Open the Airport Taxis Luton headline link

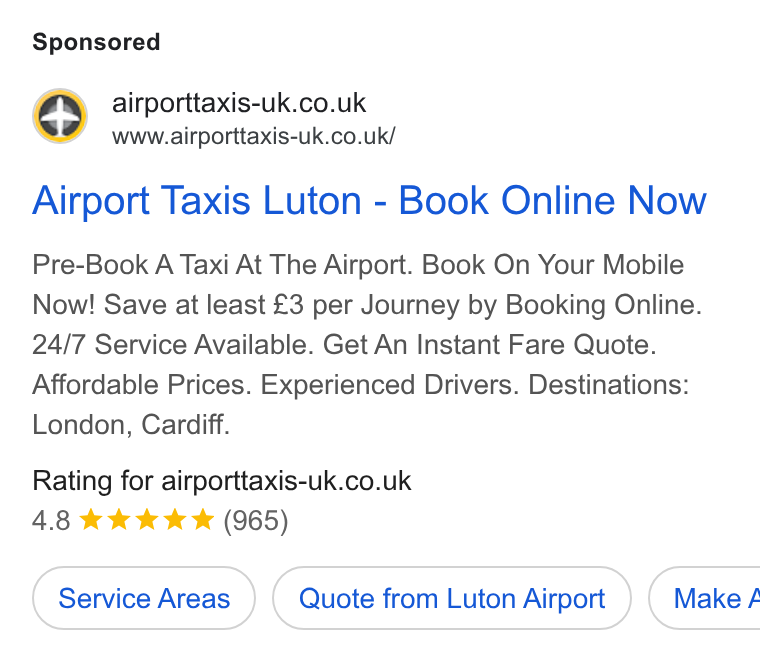[x=369, y=201]
